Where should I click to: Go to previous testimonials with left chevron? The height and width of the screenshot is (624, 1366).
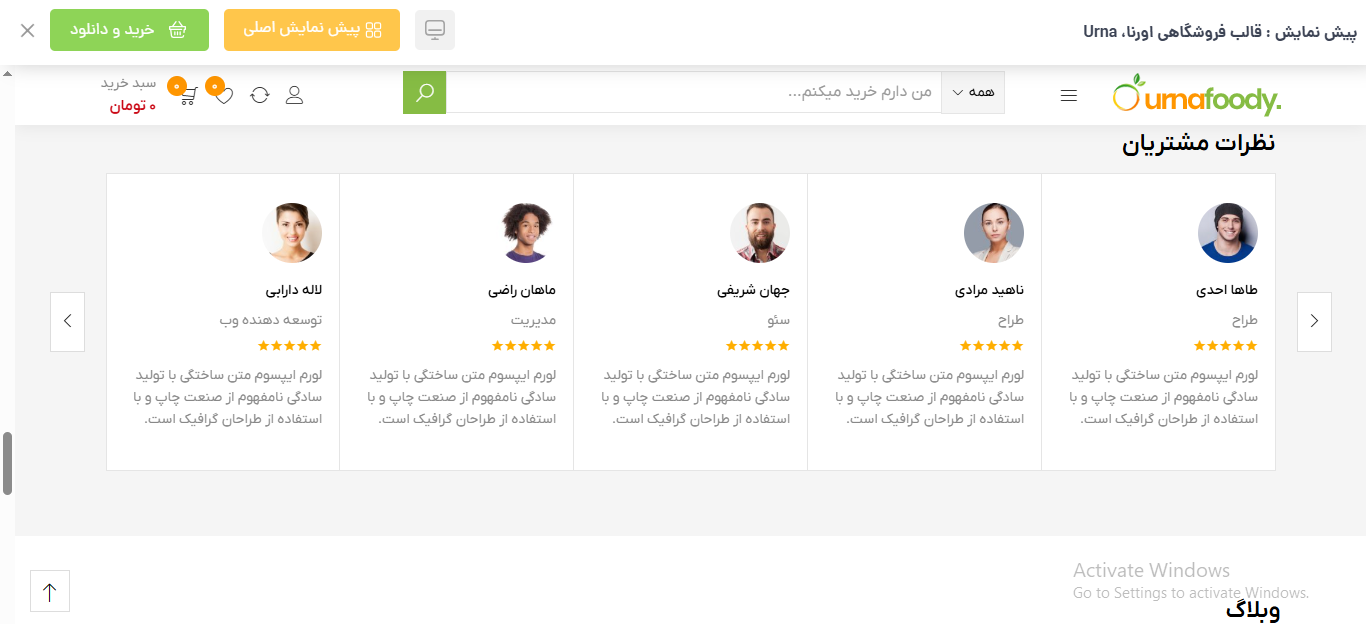point(67,321)
